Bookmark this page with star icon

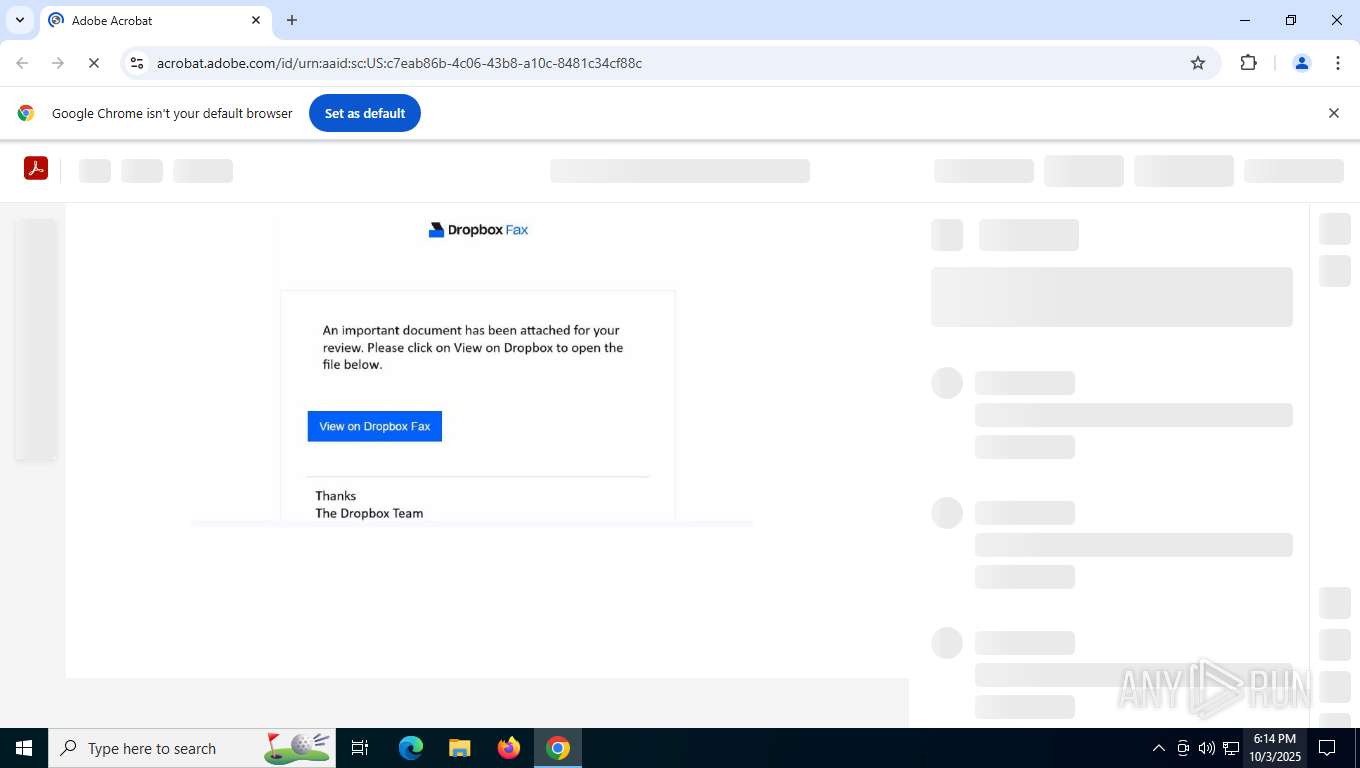click(1198, 63)
